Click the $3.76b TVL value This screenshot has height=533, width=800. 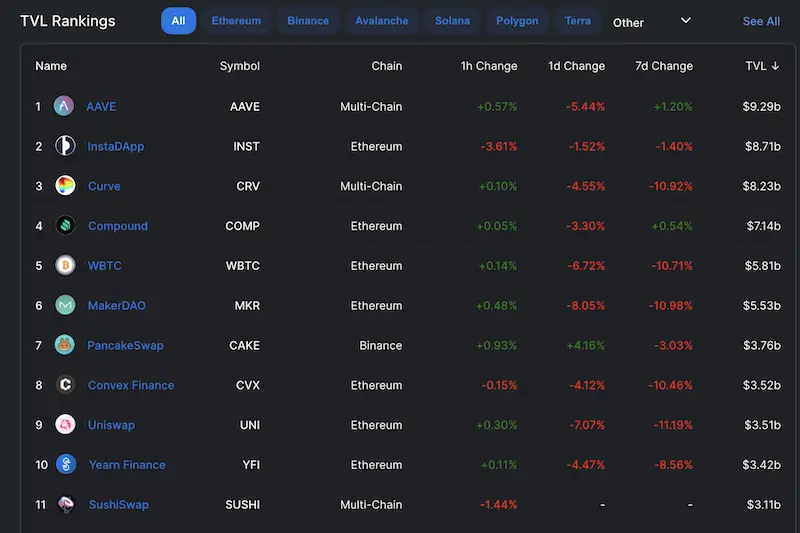[x=762, y=345]
